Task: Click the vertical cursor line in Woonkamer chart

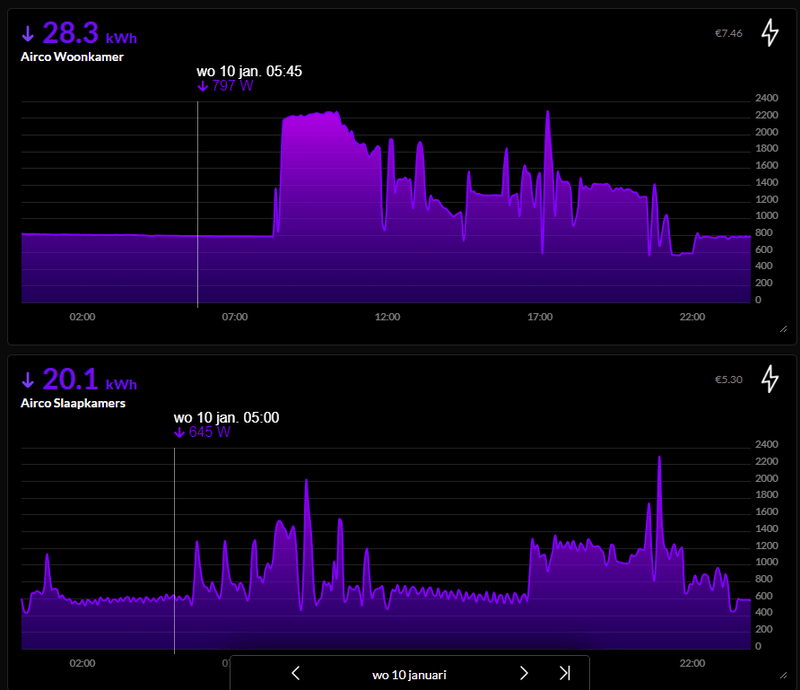Action: point(197,204)
